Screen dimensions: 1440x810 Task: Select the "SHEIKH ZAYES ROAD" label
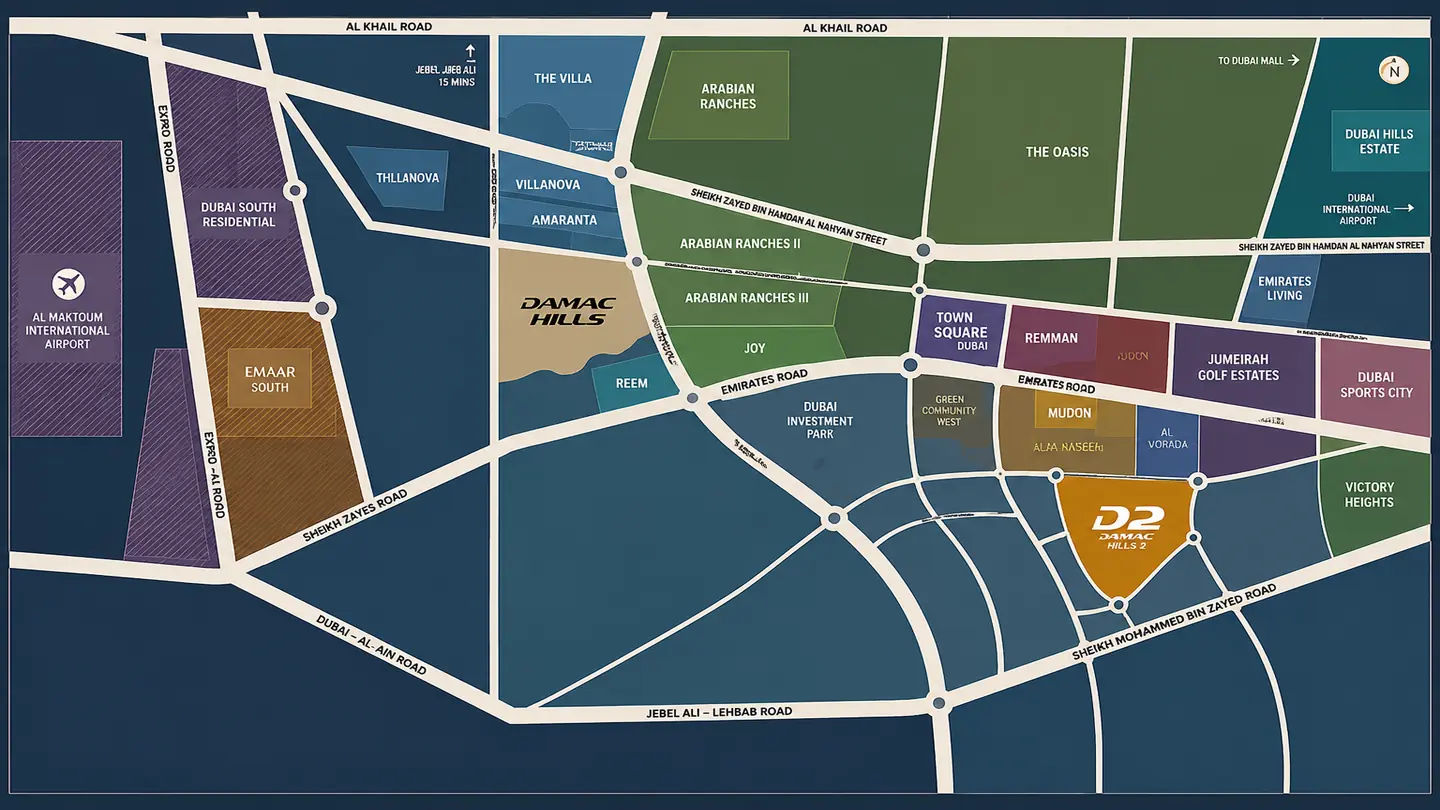pos(355,516)
